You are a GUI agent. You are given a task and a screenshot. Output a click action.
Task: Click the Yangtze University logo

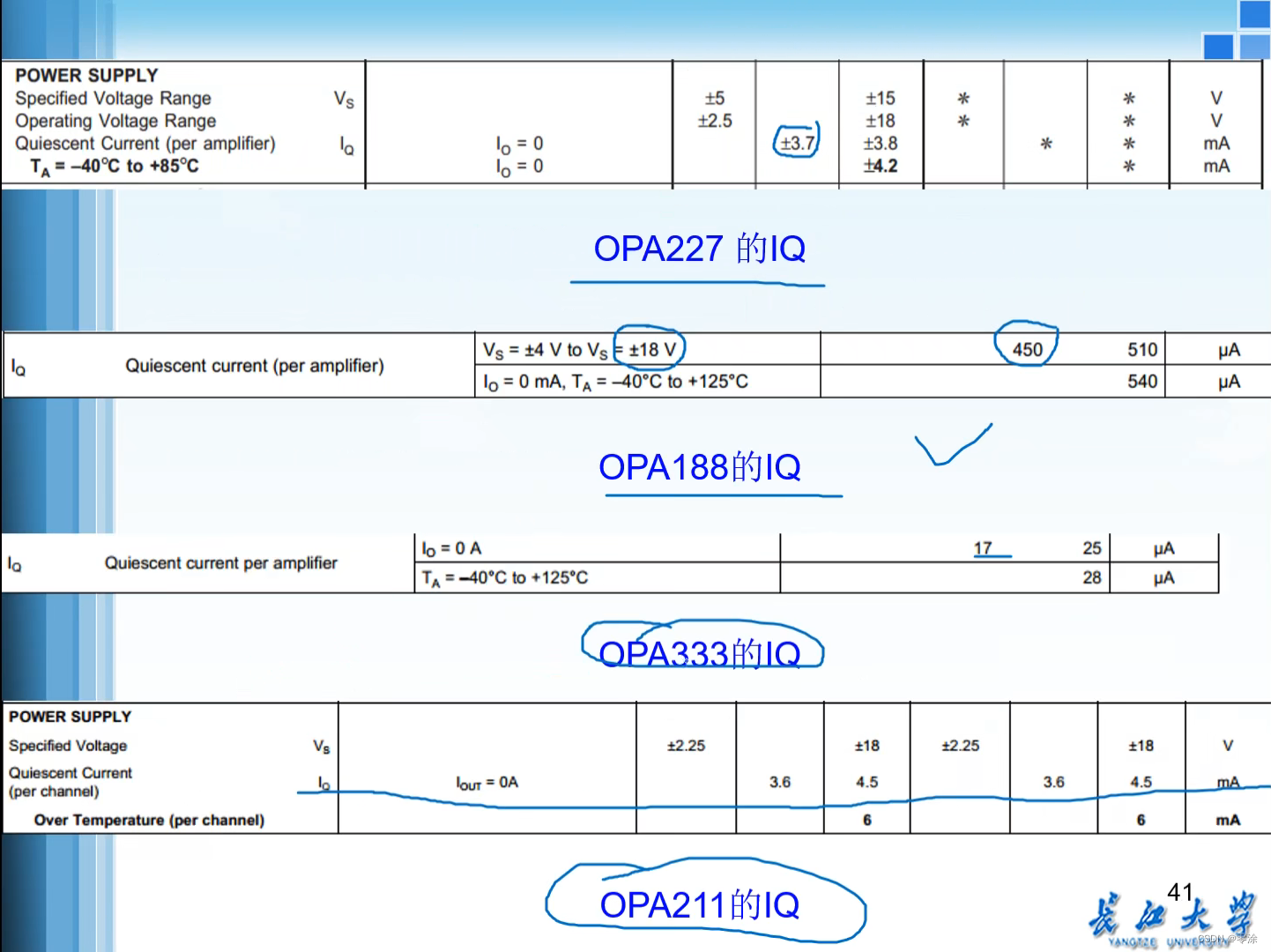tap(1172, 919)
